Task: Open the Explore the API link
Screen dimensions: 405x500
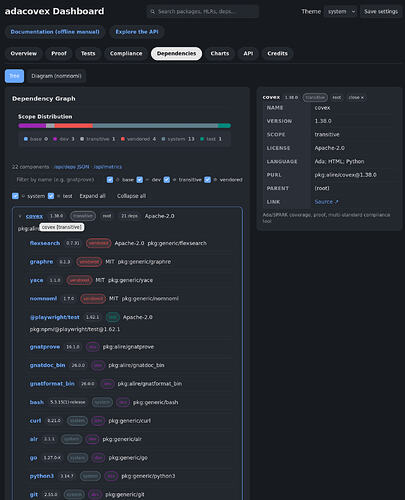Action: pos(137,32)
